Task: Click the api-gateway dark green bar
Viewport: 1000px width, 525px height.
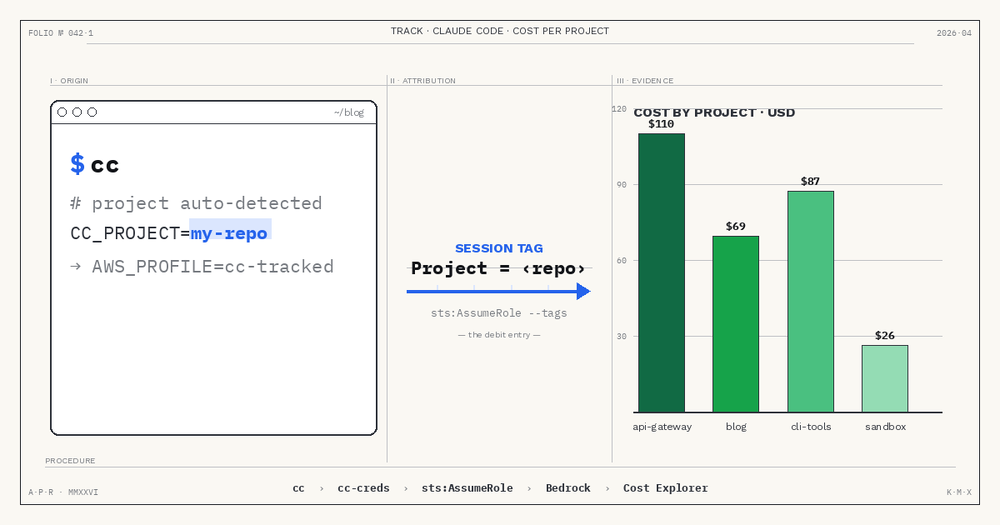Action: point(661,273)
